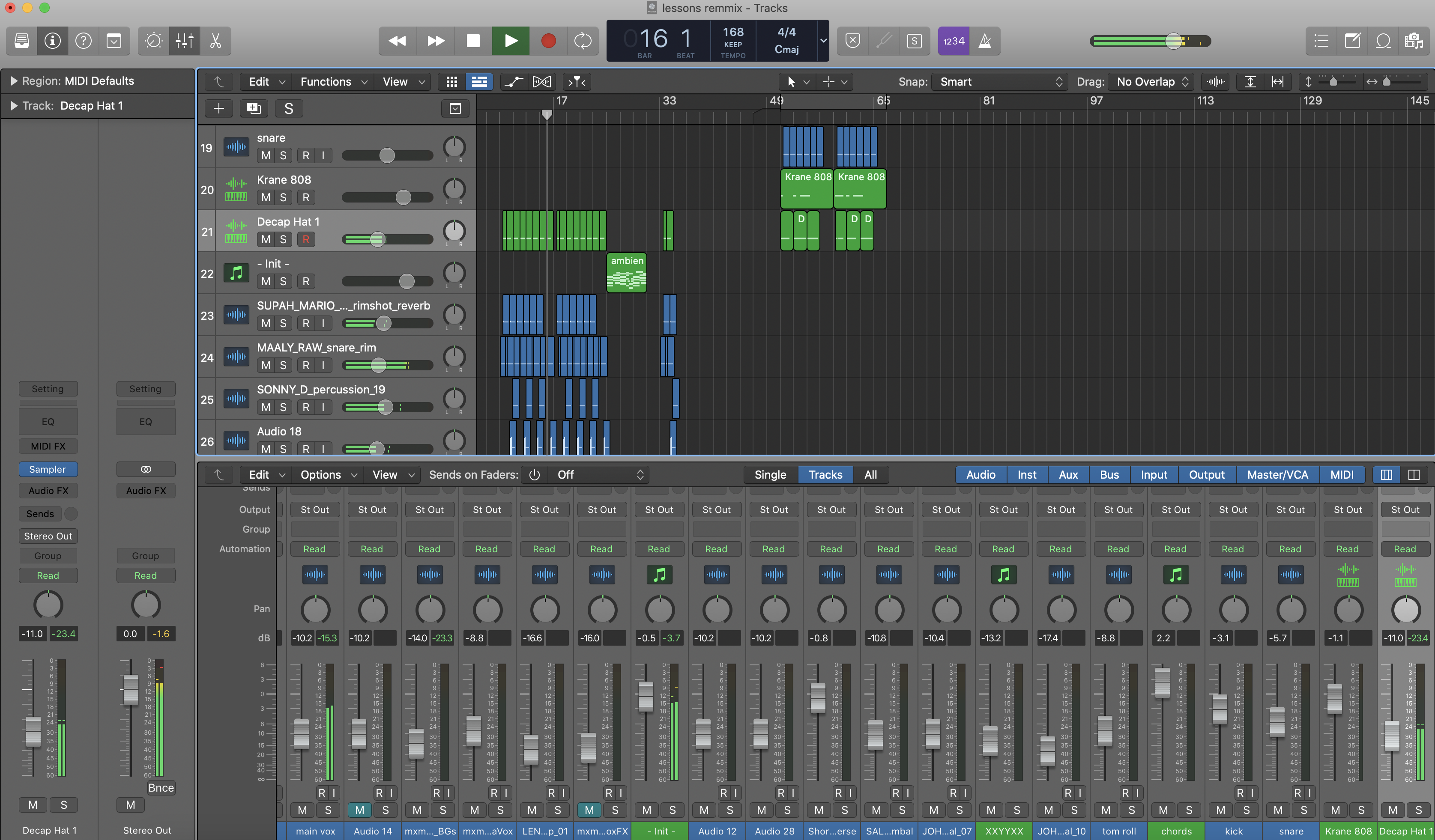Toggle the Flex view button
Viewport: 1435px width, 840px height.
[x=541, y=82]
